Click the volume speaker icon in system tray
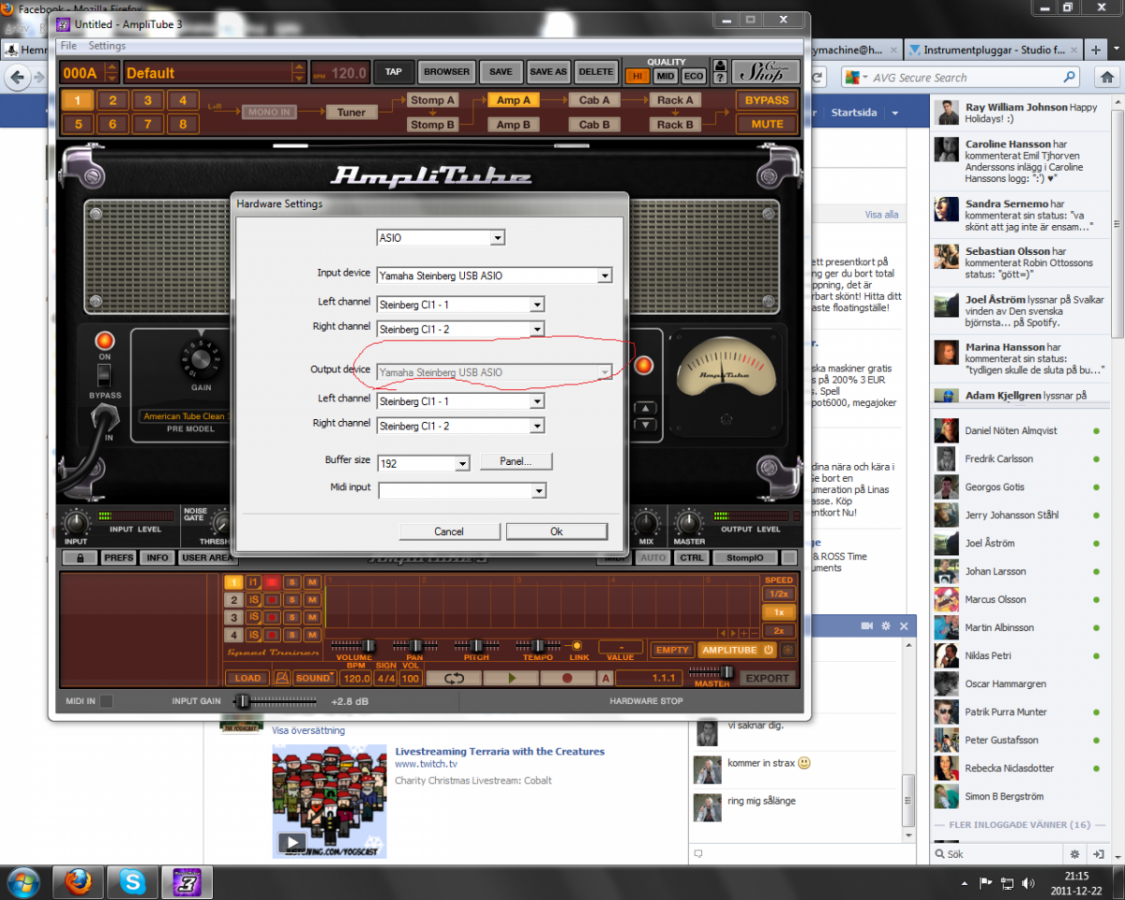This screenshot has height=900, width=1125. 1028,883
